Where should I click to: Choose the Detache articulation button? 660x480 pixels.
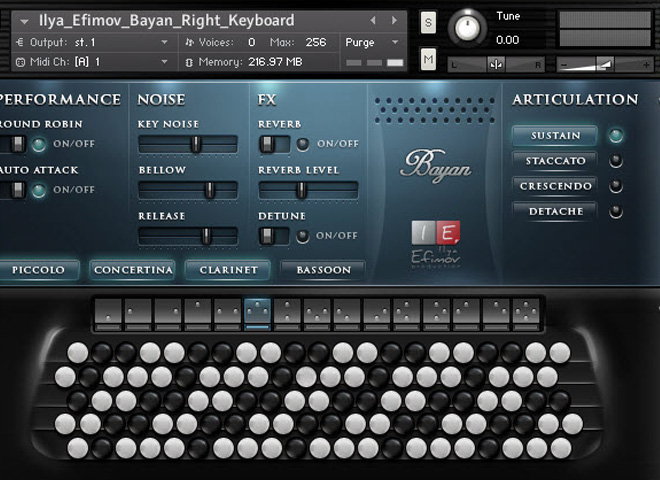tap(555, 211)
